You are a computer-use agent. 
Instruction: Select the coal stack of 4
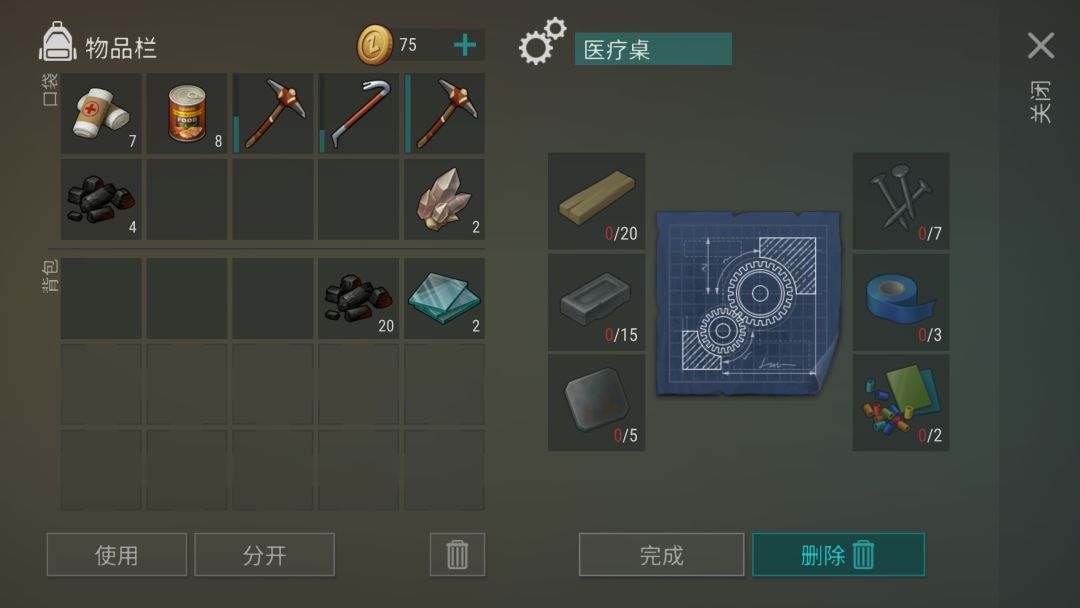pyautogui.click(x=101, y=200)
